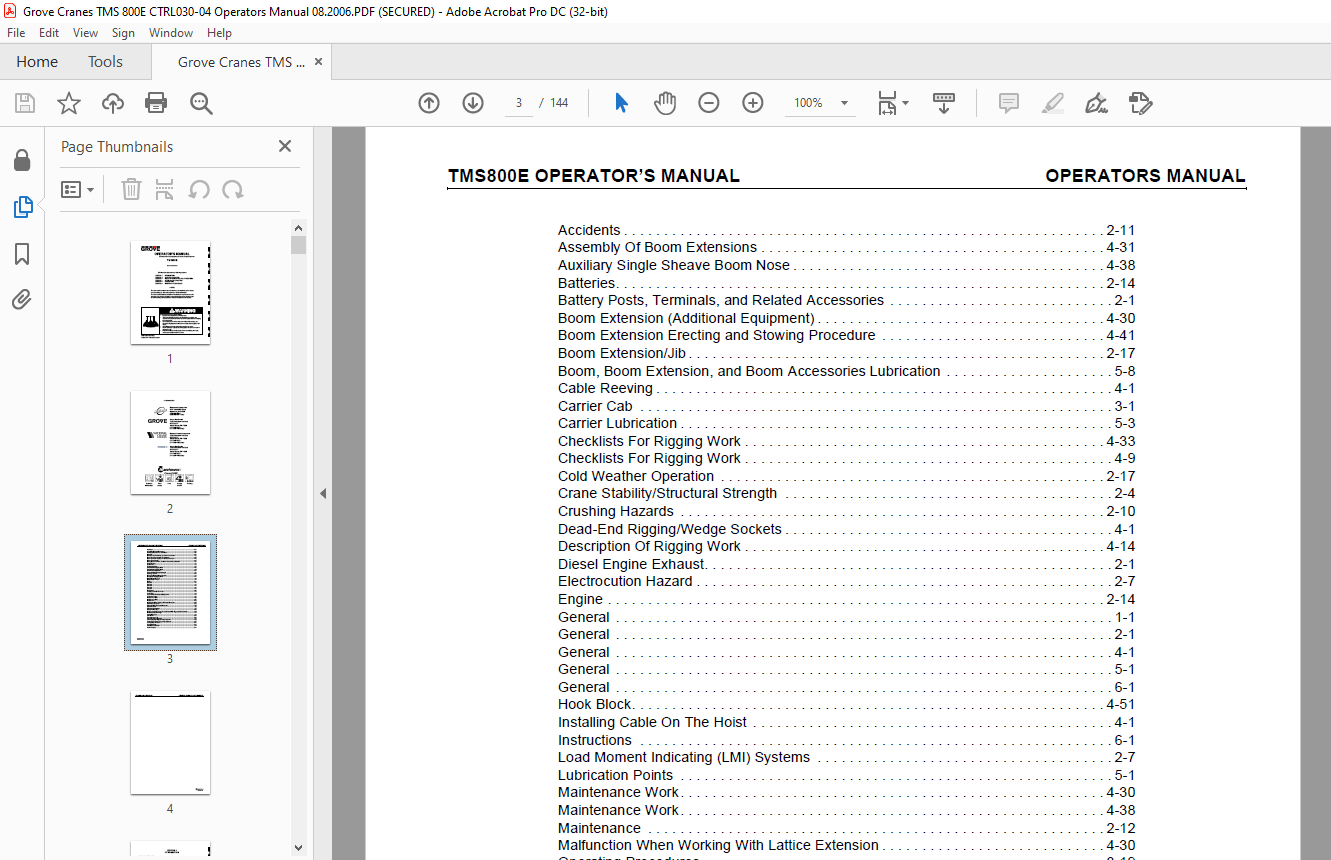Add a comment with the note icon

[x=1009, y=103]
